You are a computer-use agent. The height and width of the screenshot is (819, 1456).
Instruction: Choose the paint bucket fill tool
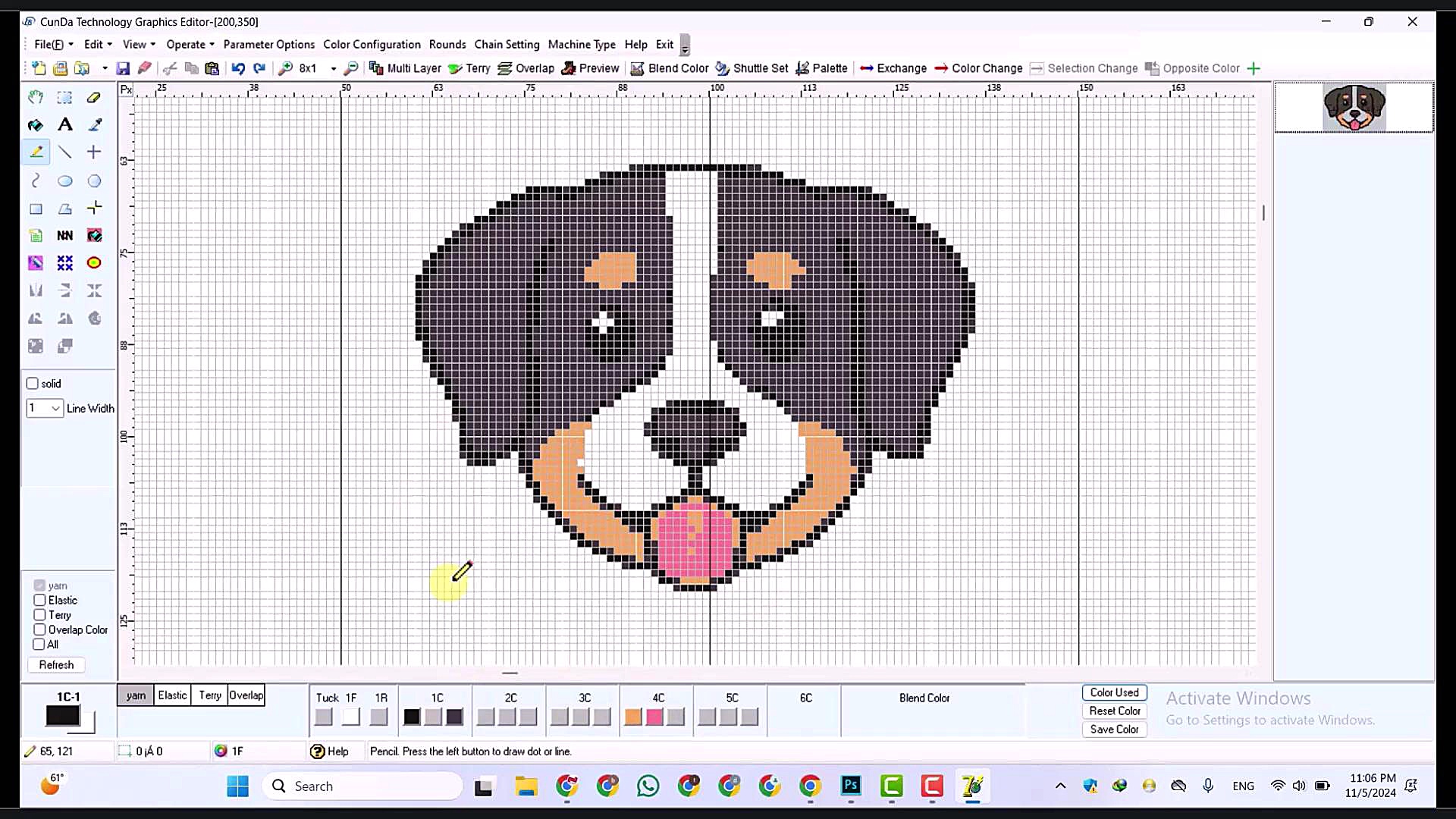coord(36,124)
